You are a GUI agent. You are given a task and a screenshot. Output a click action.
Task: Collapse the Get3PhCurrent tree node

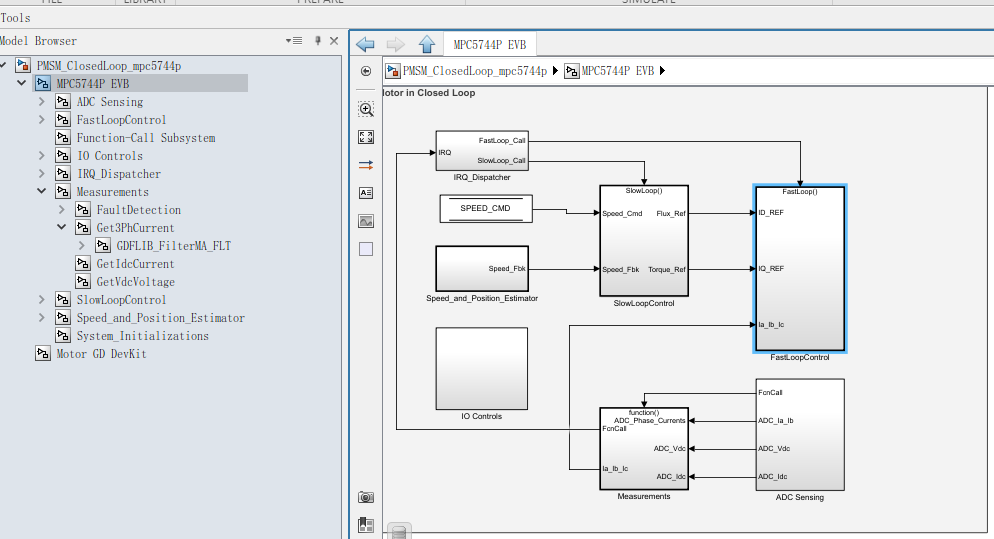tap(61, 227)
